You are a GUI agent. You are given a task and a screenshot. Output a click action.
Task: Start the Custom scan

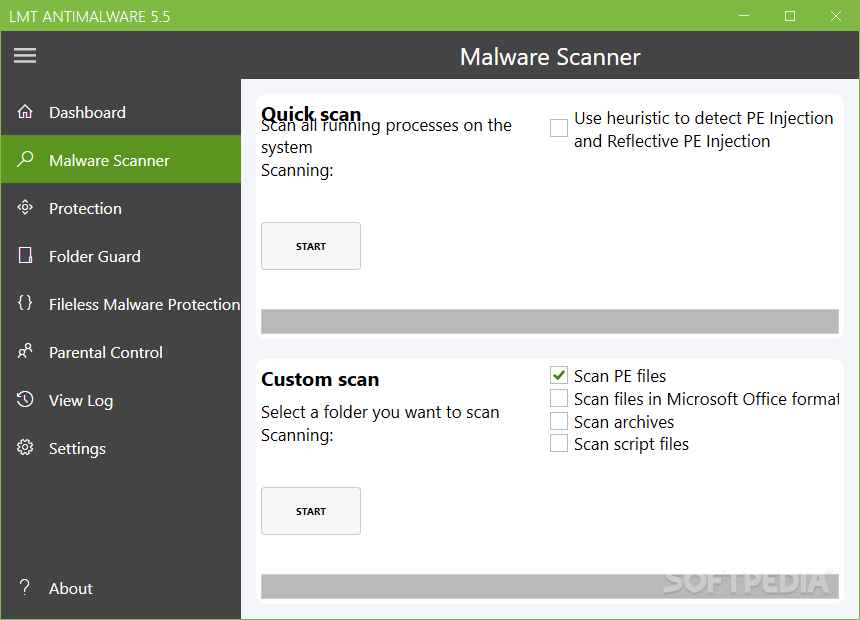coord(311,511)
